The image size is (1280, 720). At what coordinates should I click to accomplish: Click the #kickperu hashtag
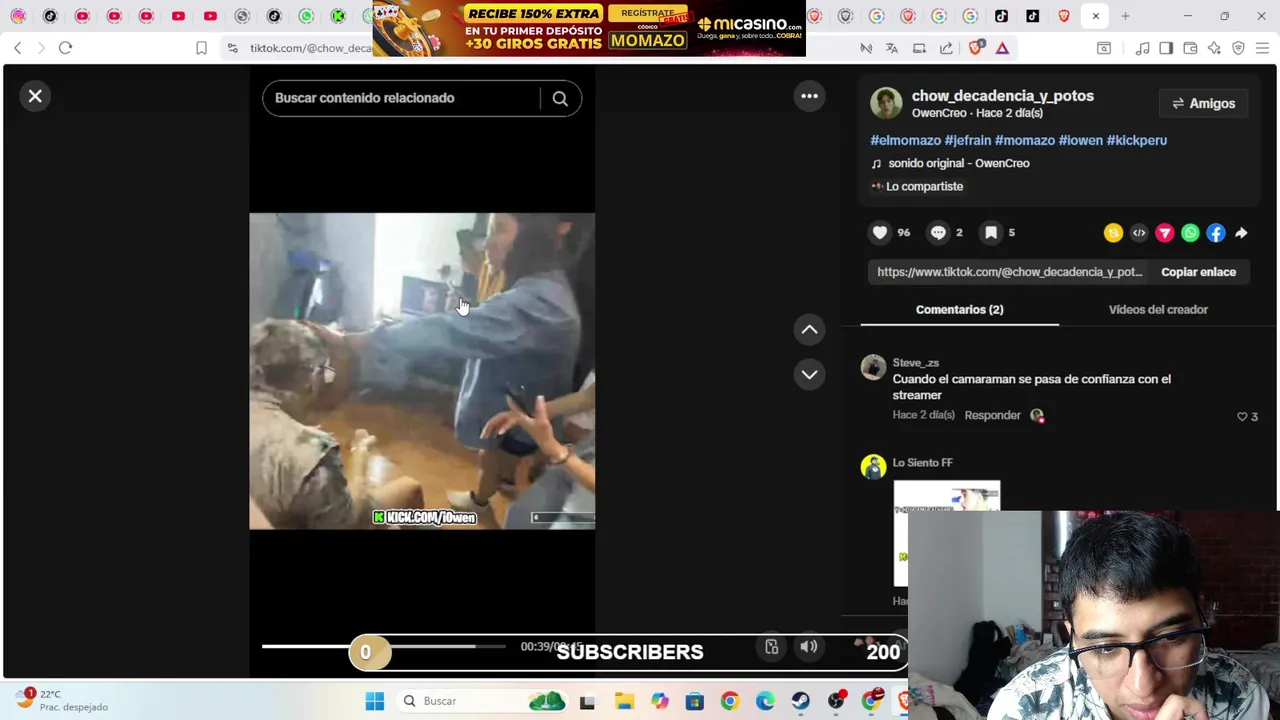1136,140
